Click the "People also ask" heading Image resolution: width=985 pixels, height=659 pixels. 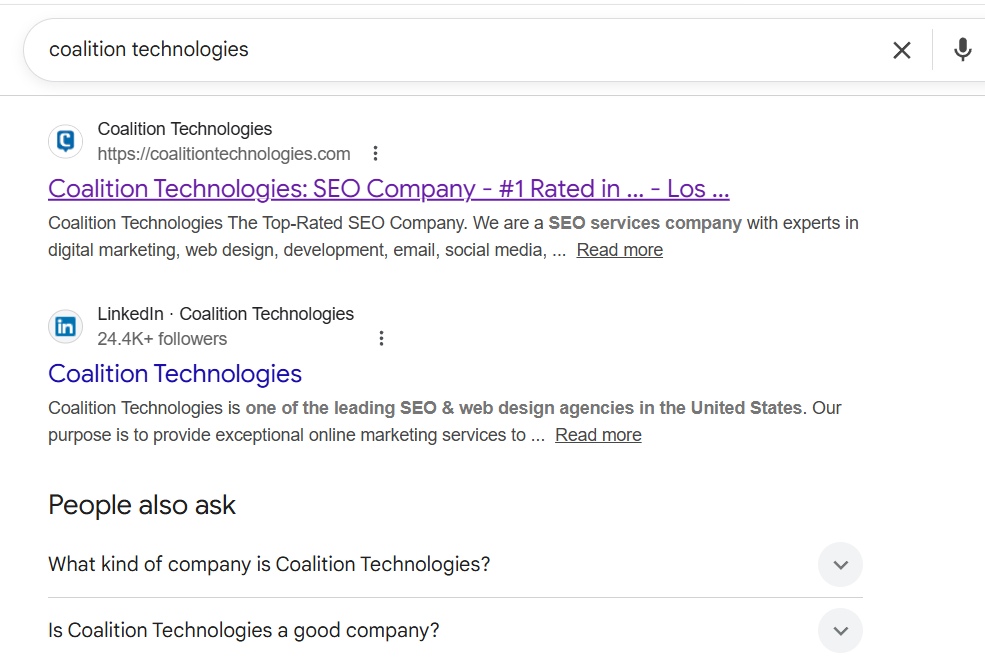tap(142, 505)
